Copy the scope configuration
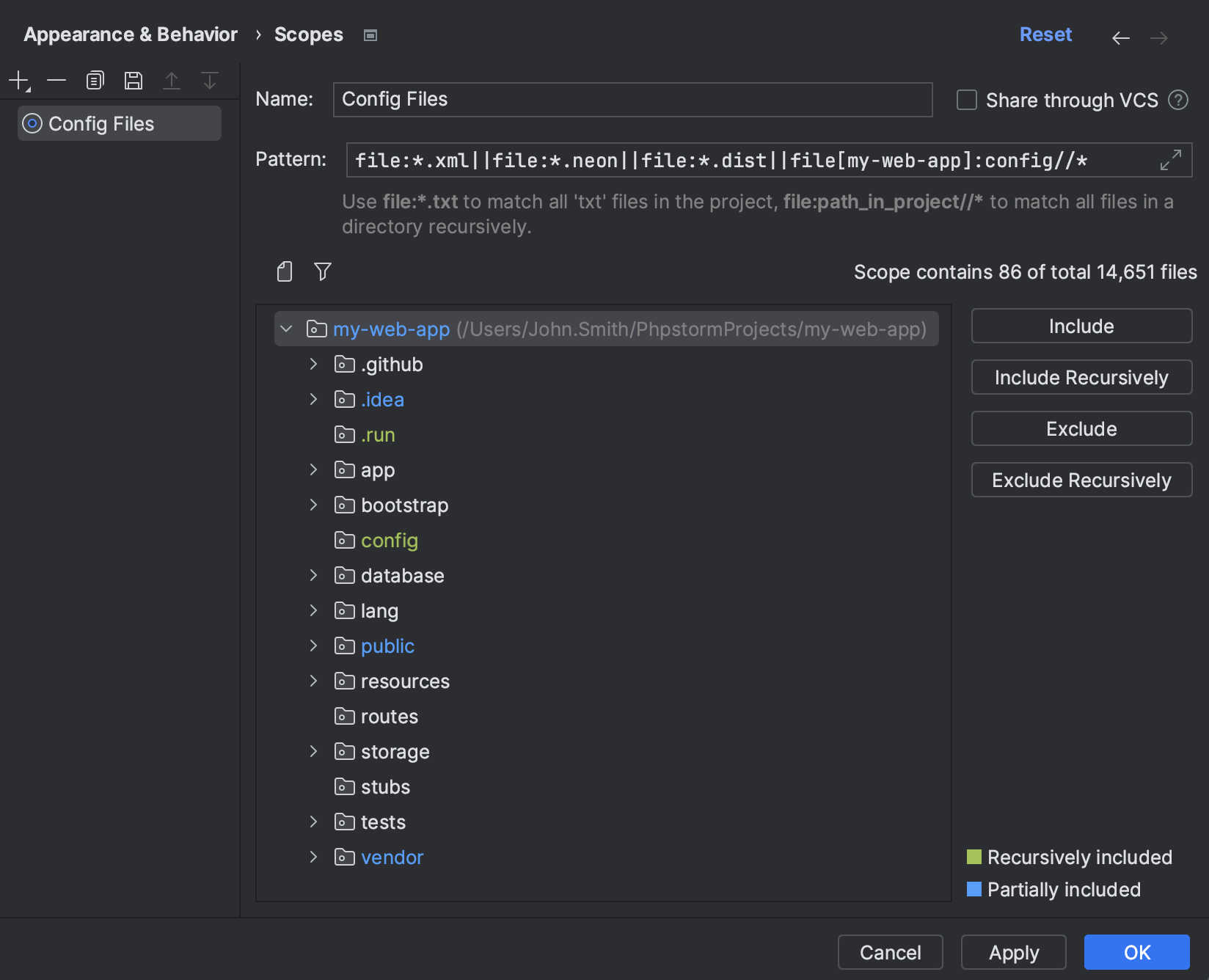1209x980 pixels. [x=95, y=81]
